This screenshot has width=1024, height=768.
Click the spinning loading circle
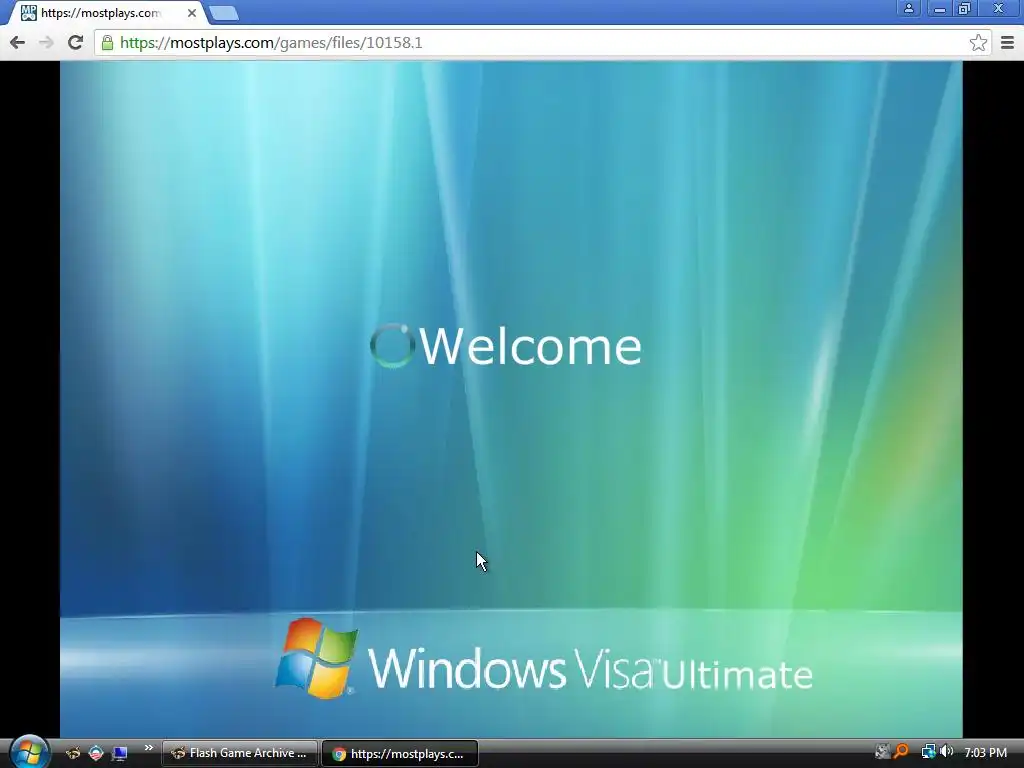tap(392, 345)
